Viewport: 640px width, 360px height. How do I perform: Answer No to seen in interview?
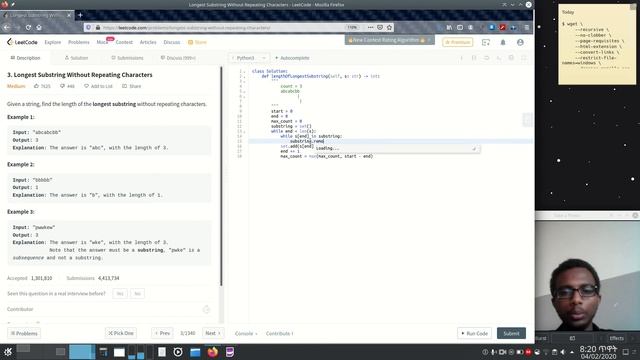click(138, 293)
